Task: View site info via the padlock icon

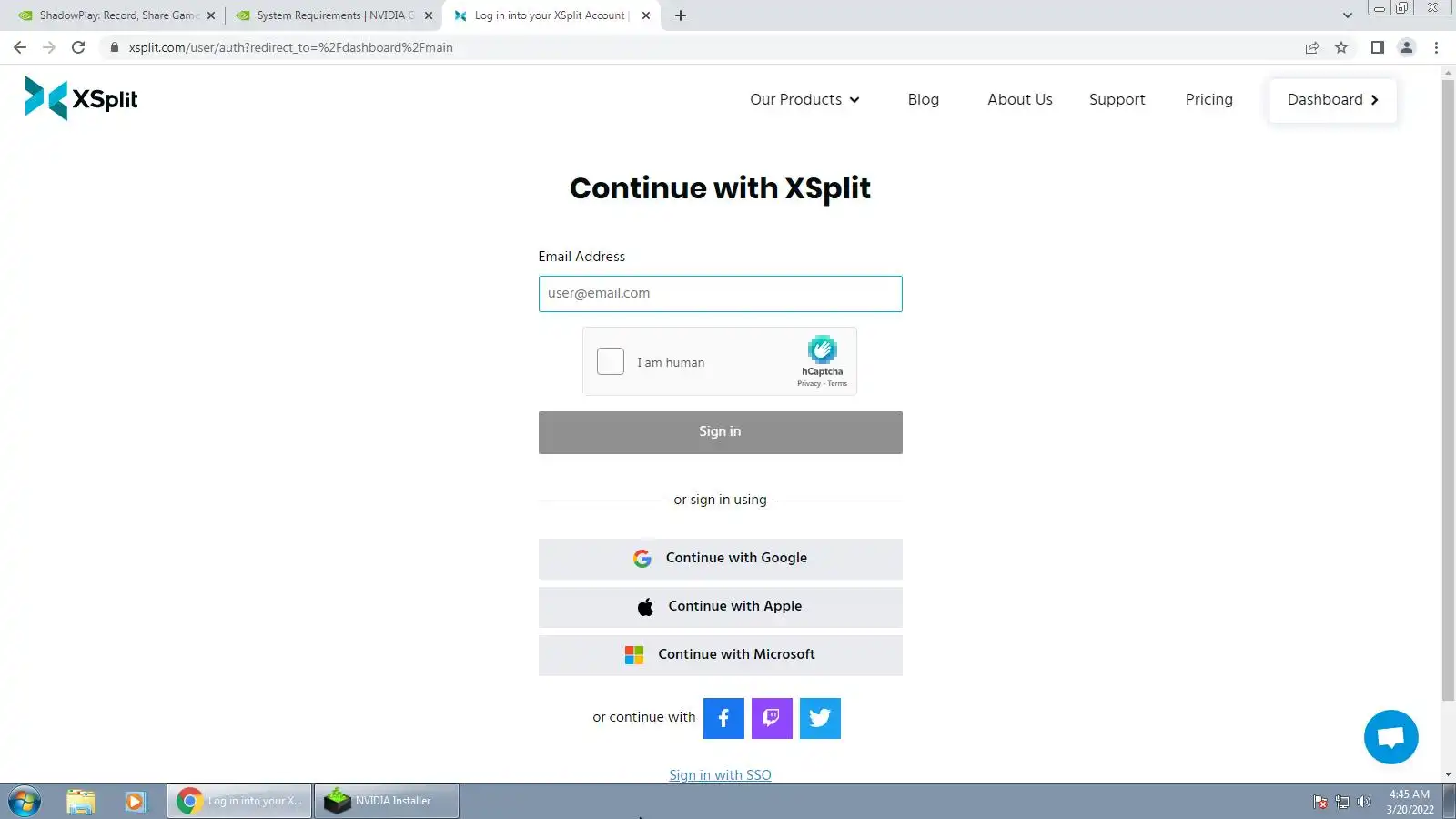Action: pos(114,47)
